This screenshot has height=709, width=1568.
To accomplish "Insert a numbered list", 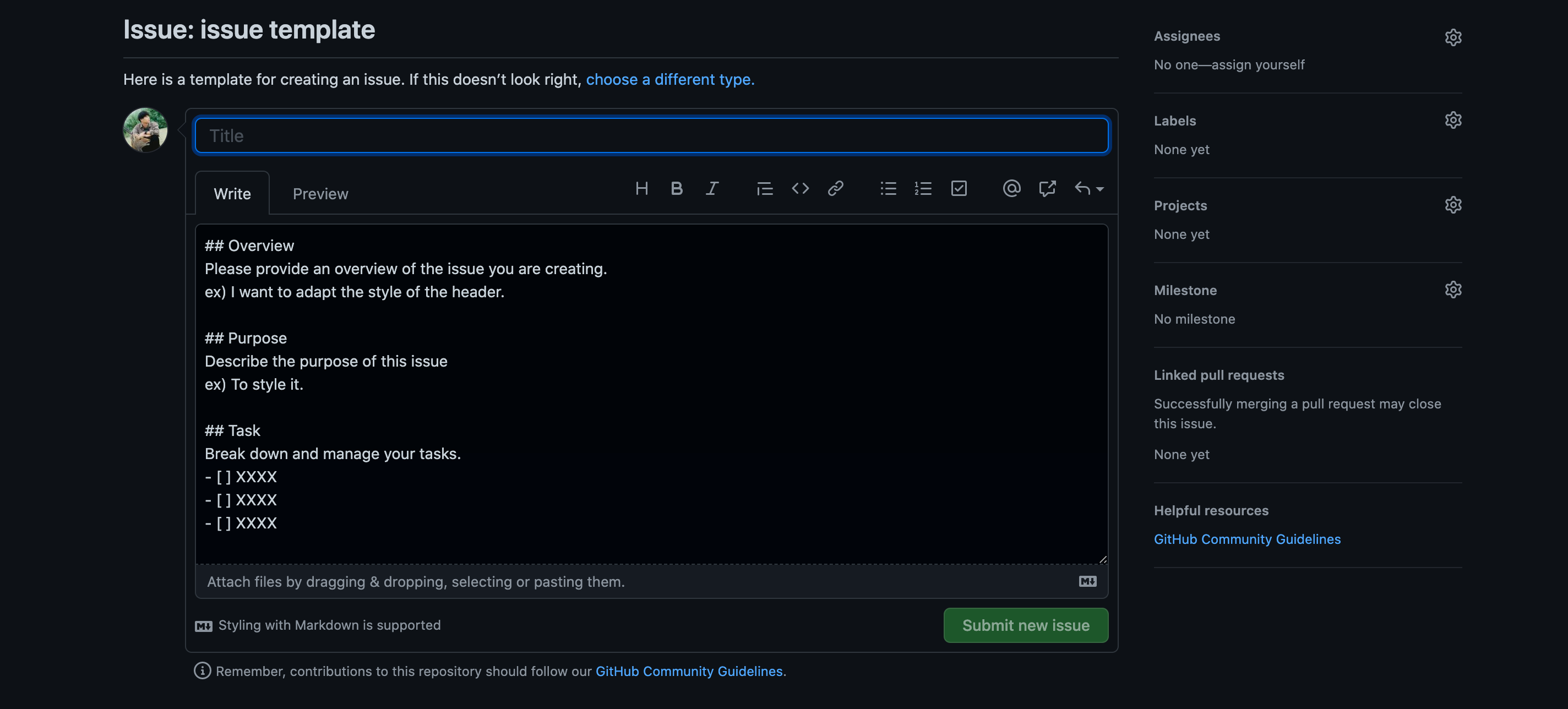I will [923, 189].
